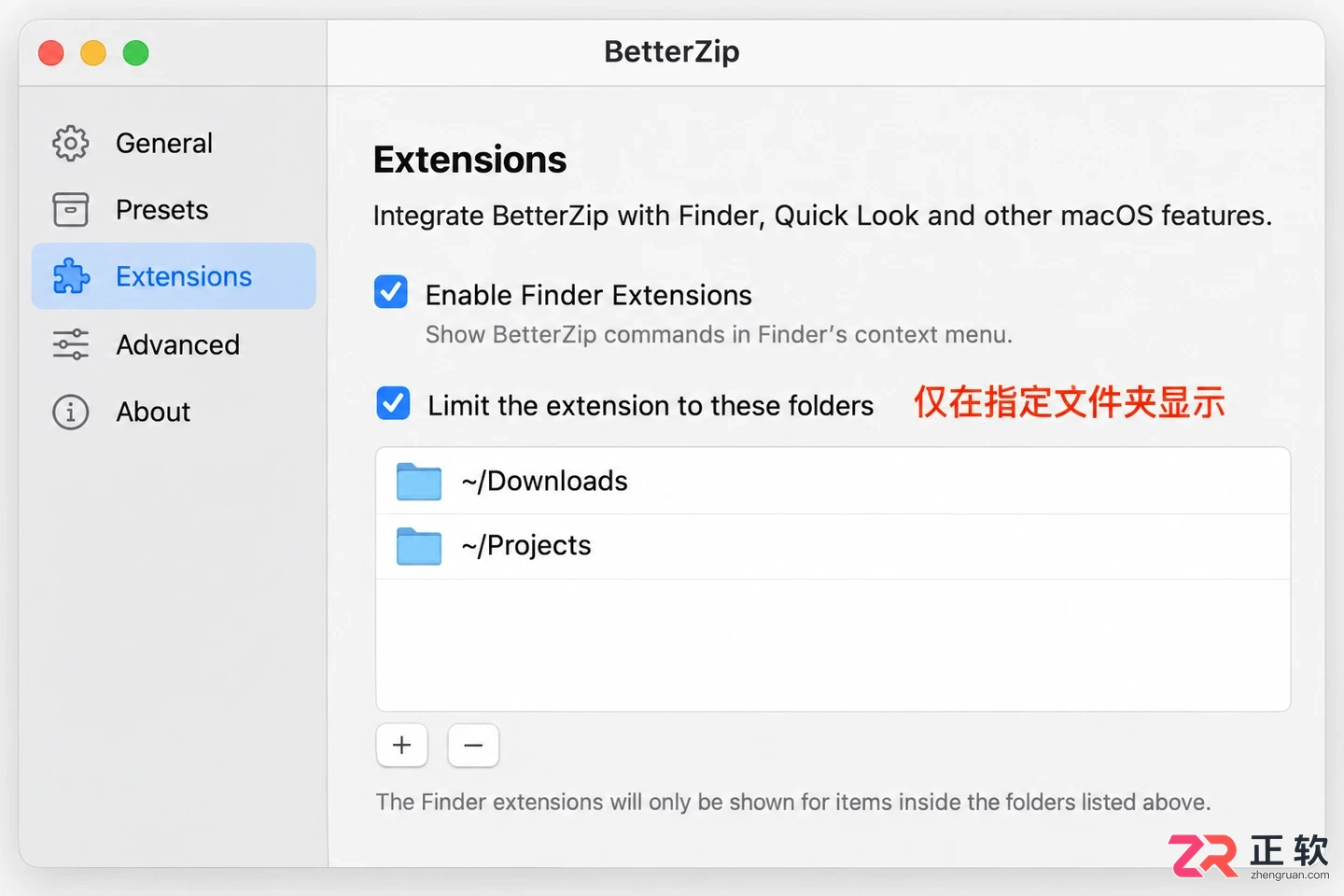Select the ~/Downloads row in folder list
Viewport: 1344px width, 896px height.
click(833, 482)
